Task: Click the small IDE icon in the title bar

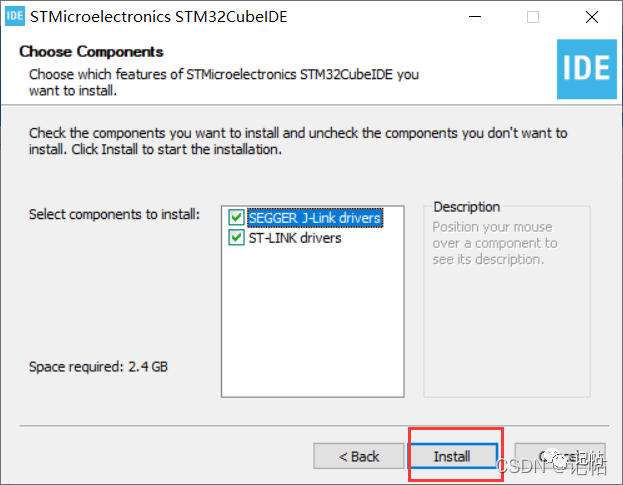Action: tap(15, 16)
